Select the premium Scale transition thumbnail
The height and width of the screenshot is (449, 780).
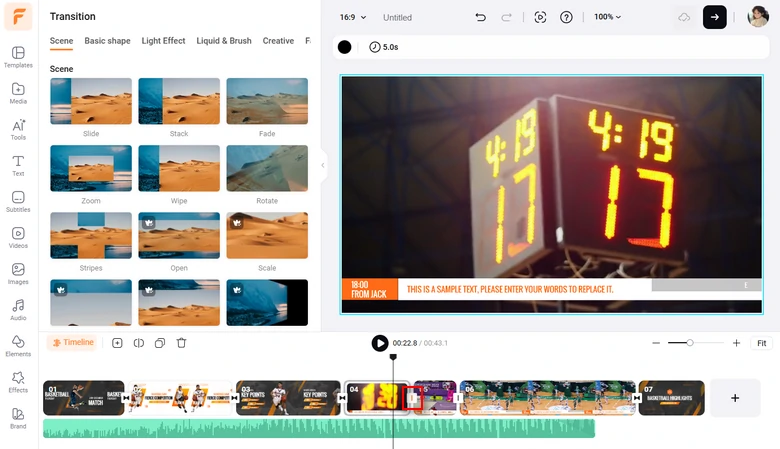tap(267, 236)
